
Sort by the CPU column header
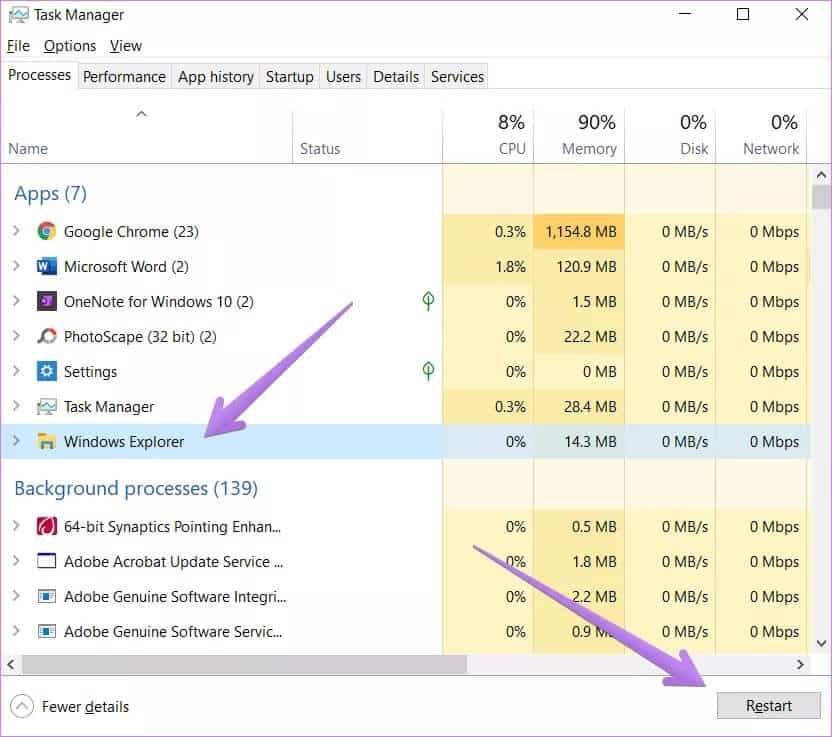pyautogui.click(x=488, y=135)
